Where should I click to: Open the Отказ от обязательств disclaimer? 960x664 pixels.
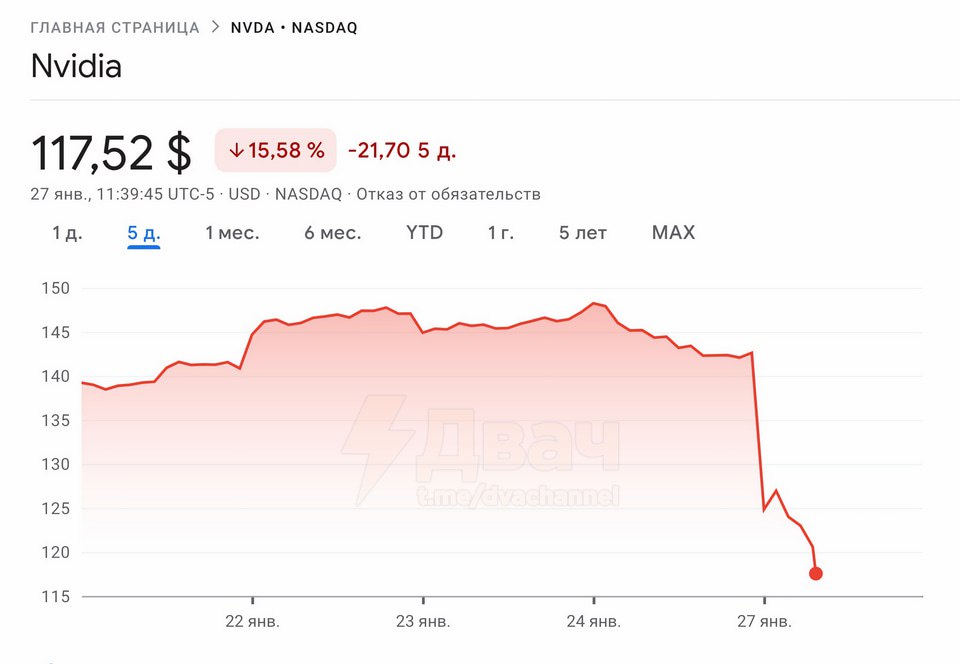[x=448, y=194]
